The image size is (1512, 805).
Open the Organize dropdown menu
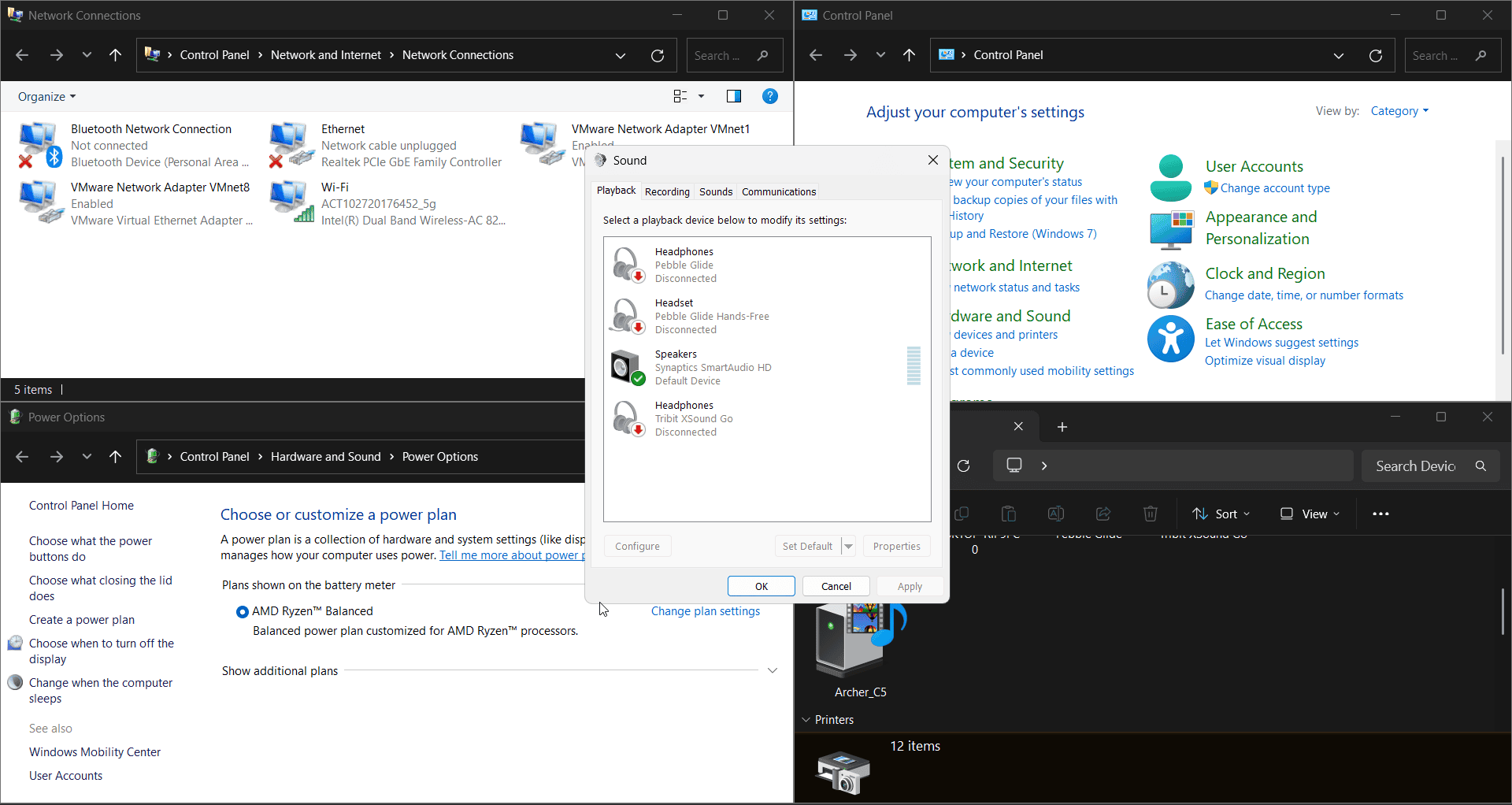pos(46,97)
